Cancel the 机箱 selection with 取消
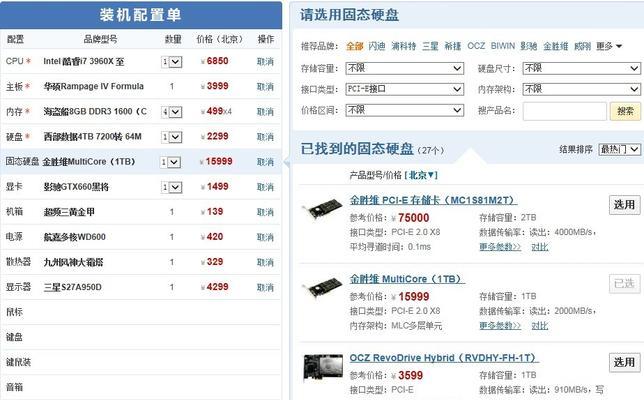The width and height of the screenshot is (644, 400). click(x=265, y=212)
